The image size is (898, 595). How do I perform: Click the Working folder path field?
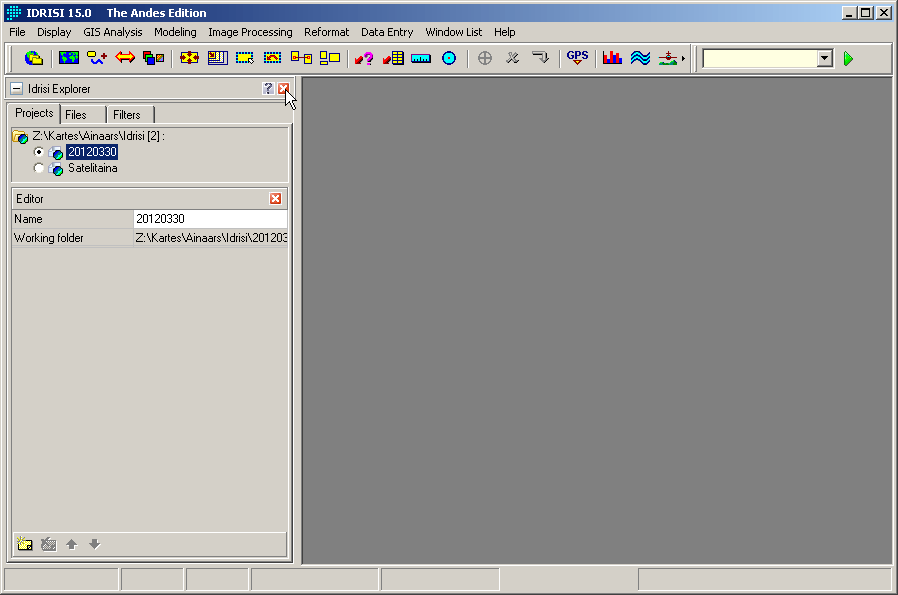click(210, 238)
